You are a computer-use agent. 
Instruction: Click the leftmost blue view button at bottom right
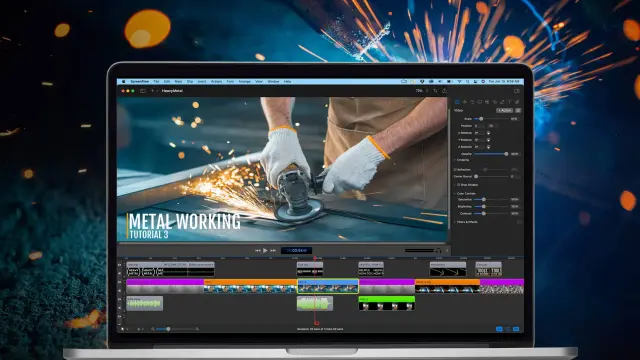pos(499,329)
